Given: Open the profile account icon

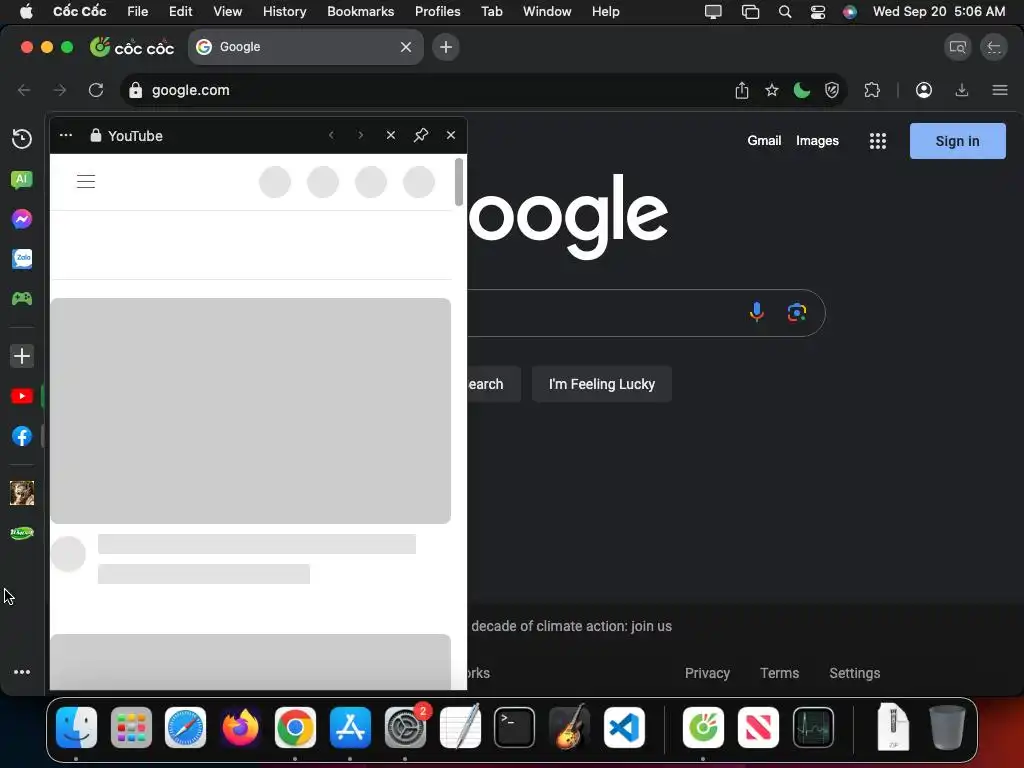Looking at the screenshot, I should click(923, 90).
